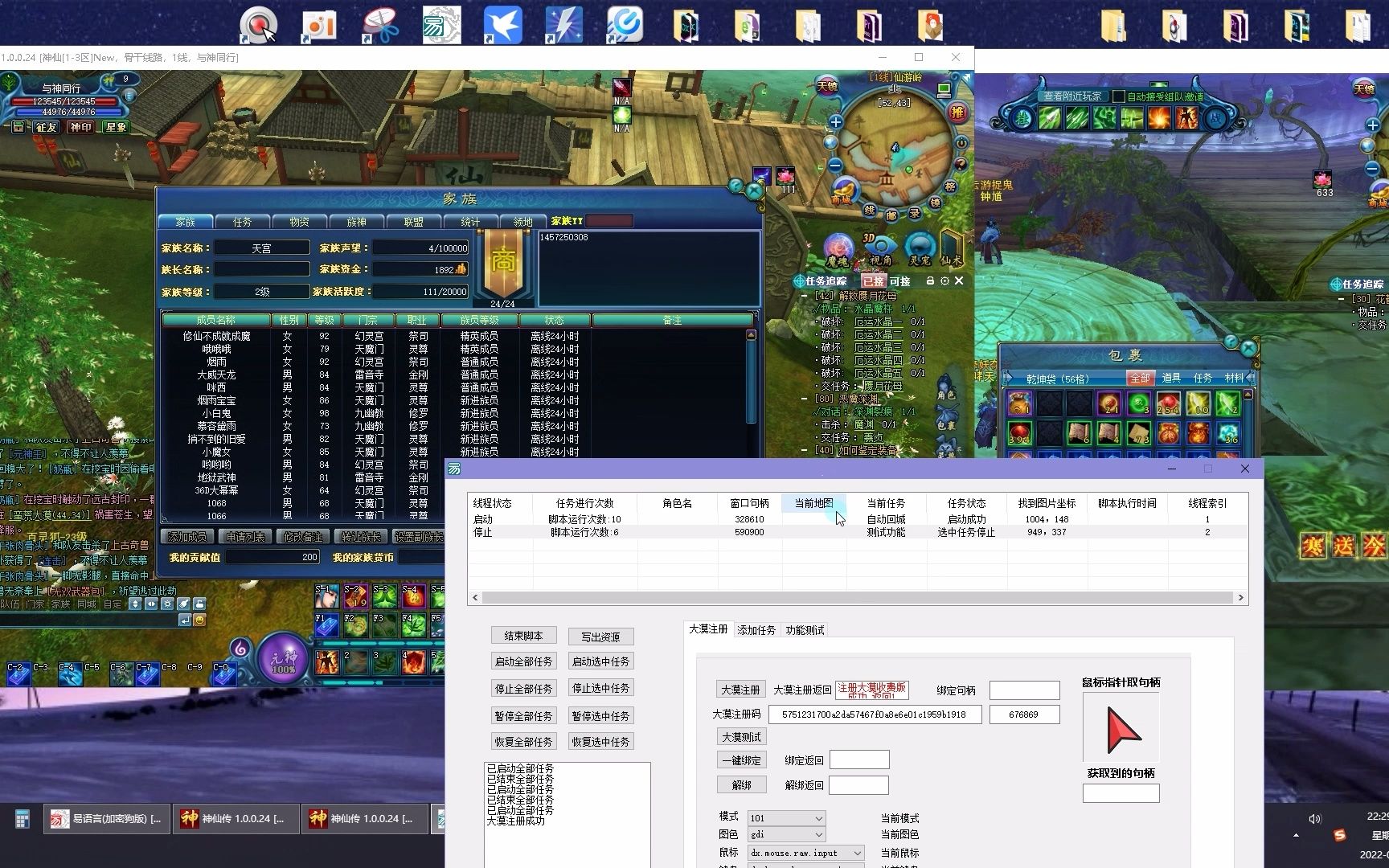Open the 榜 ranking icon on minimap
Screen dimensions: 1389x868
pyautogui.click(x=950, y=186)
